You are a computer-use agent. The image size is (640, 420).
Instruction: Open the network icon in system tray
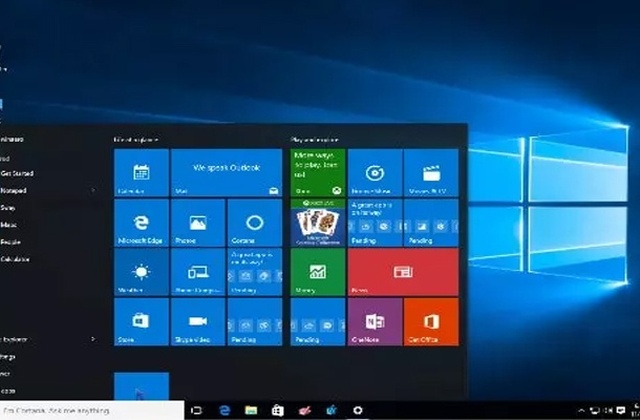point(595,410)
